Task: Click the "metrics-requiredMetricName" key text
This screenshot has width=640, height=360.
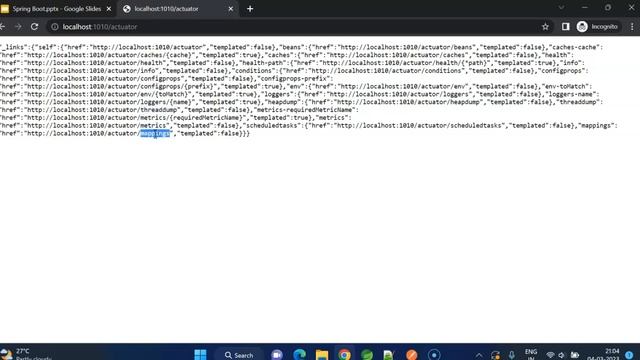Action: click(306, 110)
